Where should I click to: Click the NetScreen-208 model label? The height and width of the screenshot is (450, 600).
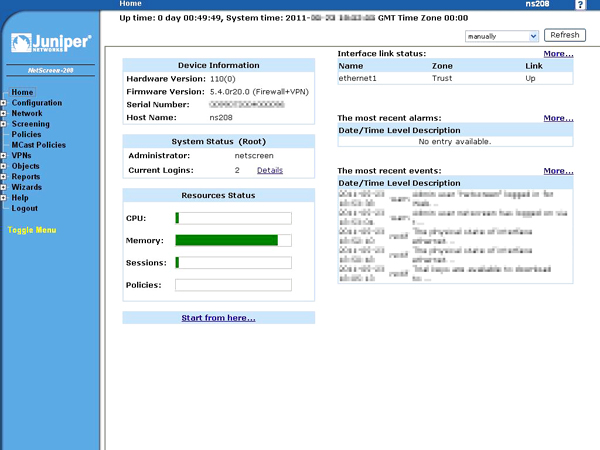pos(51,70)
